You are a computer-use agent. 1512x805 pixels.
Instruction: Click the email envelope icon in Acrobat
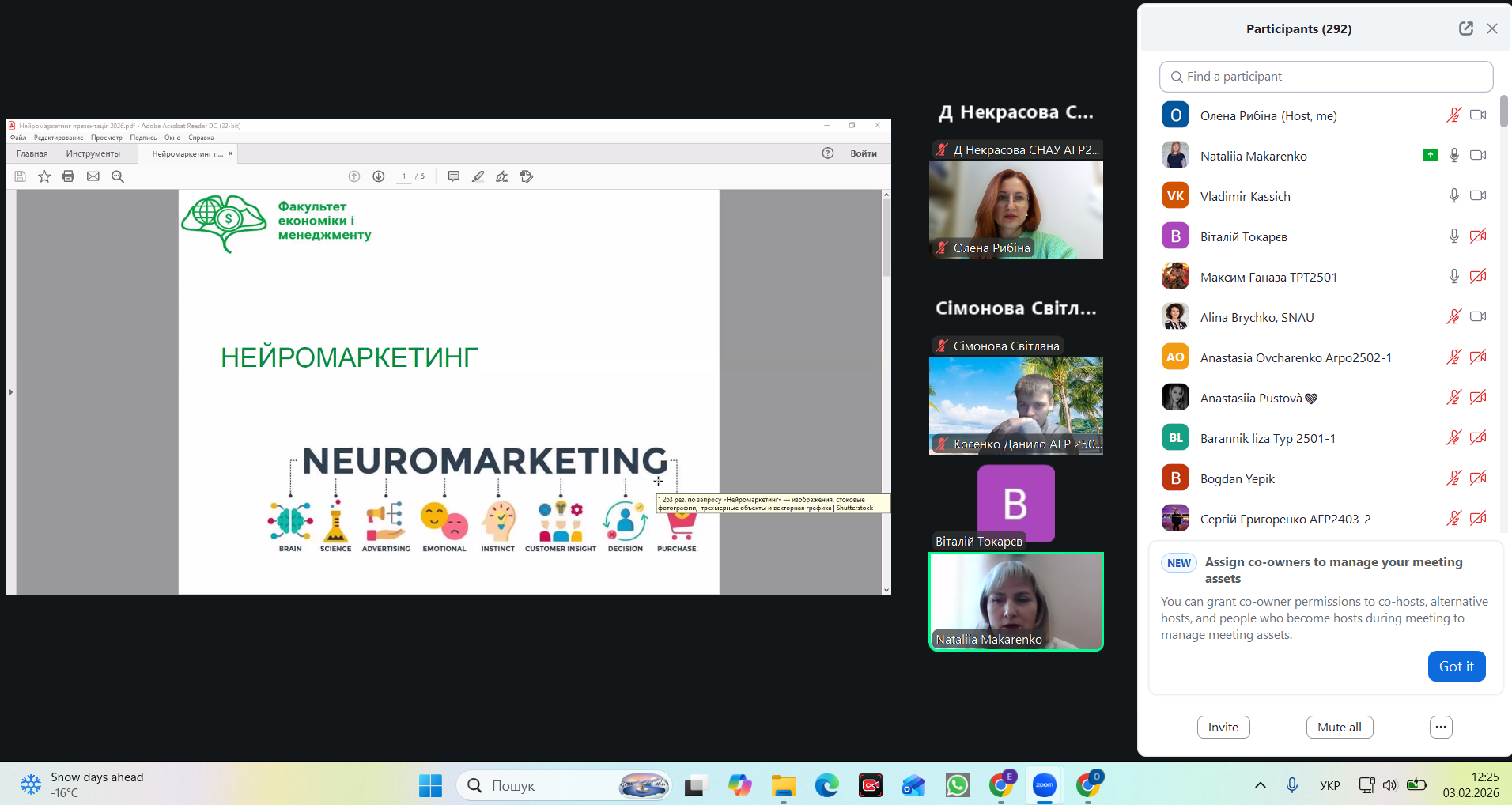(93, 176)
